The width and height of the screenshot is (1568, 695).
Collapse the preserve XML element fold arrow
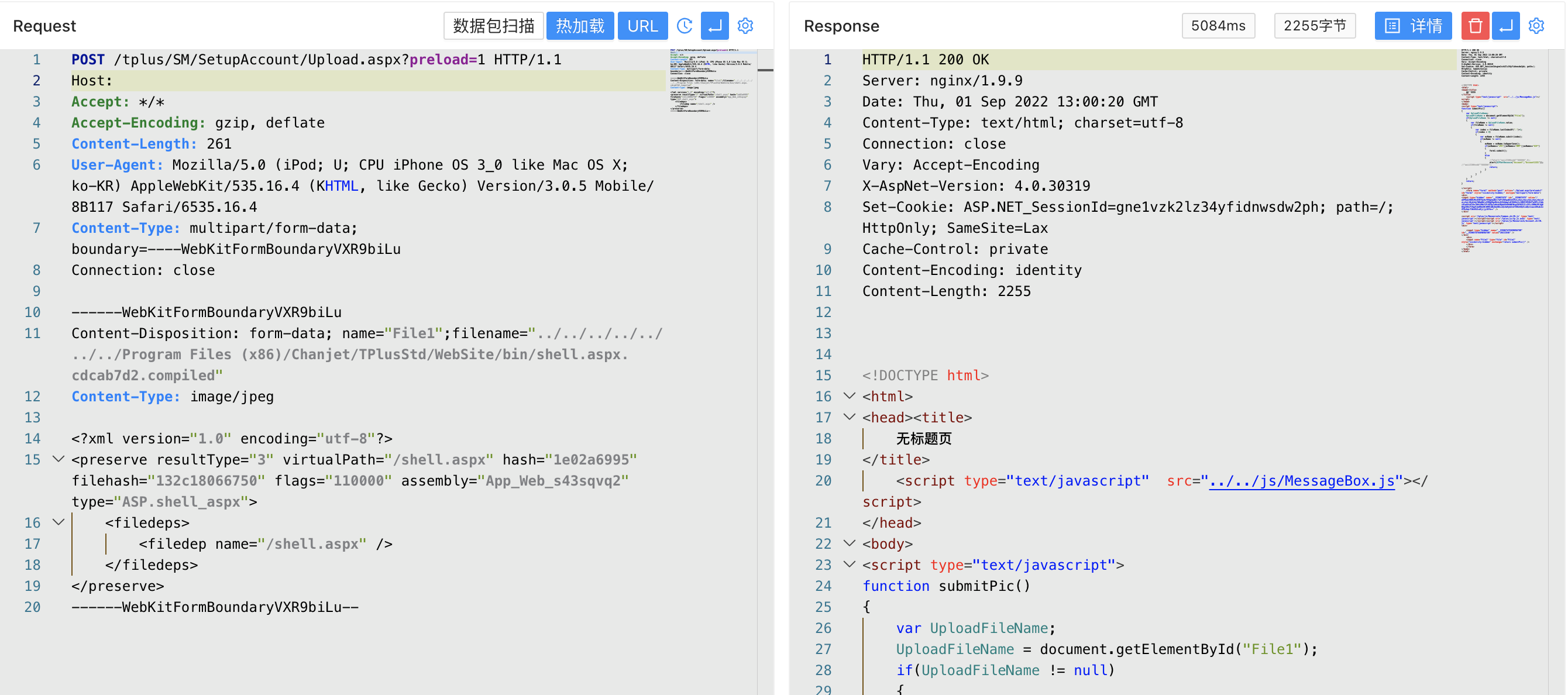click(x=59, y=459)
